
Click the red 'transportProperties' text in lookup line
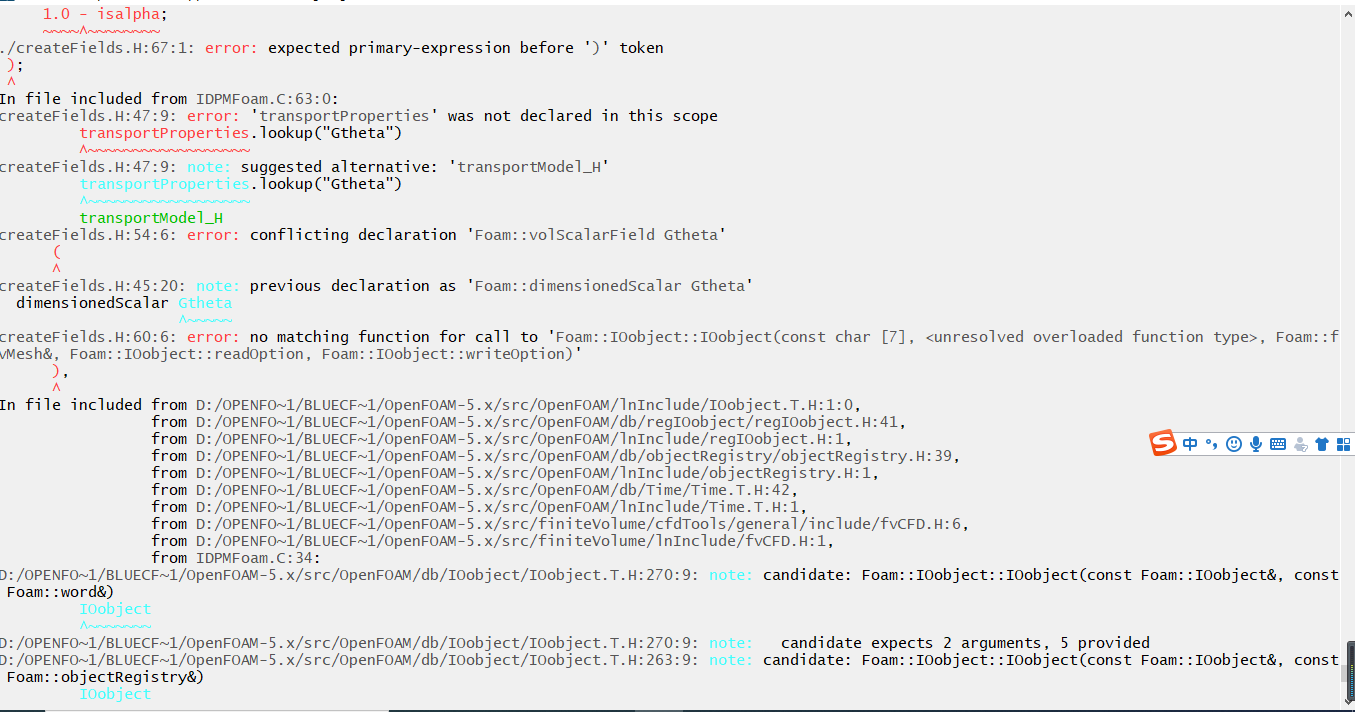pos(164,133)
